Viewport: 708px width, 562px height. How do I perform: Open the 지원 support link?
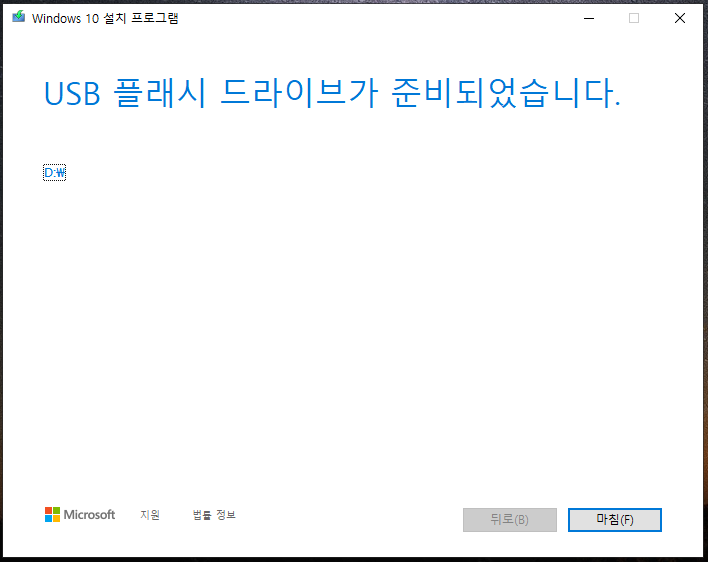pos(150,515)
